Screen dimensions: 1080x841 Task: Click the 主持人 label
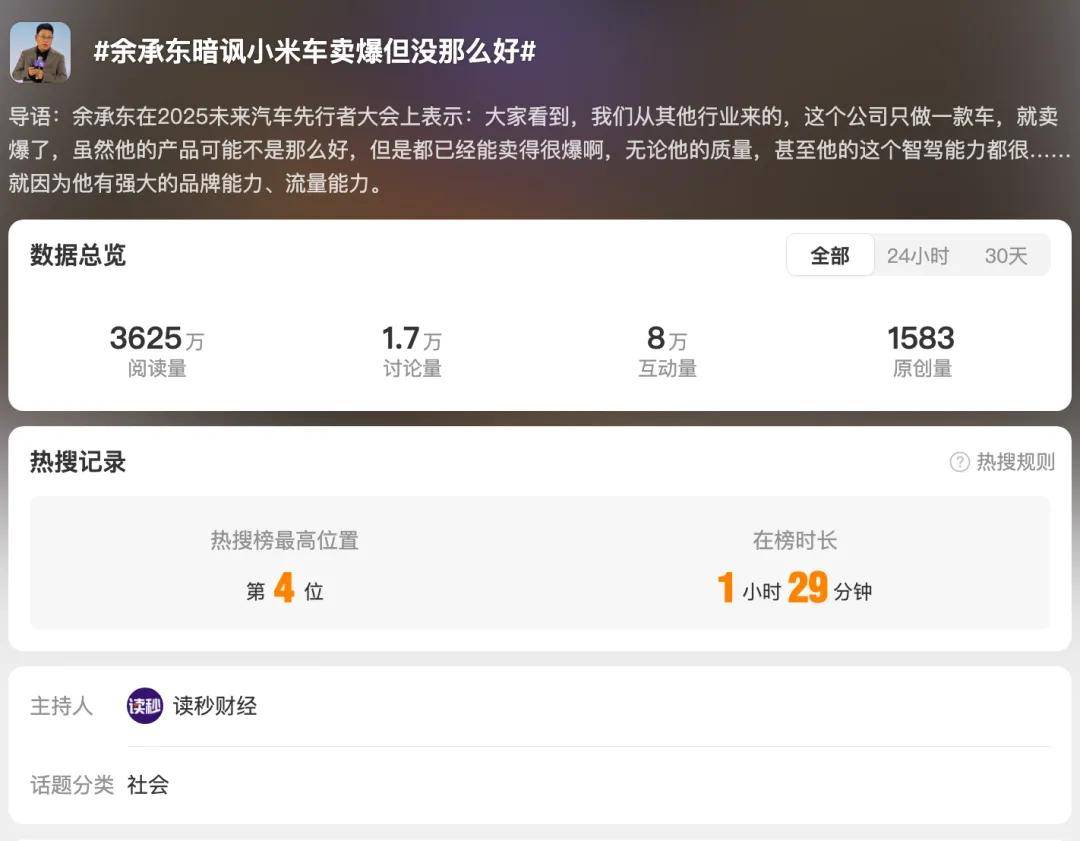point(61,706)
